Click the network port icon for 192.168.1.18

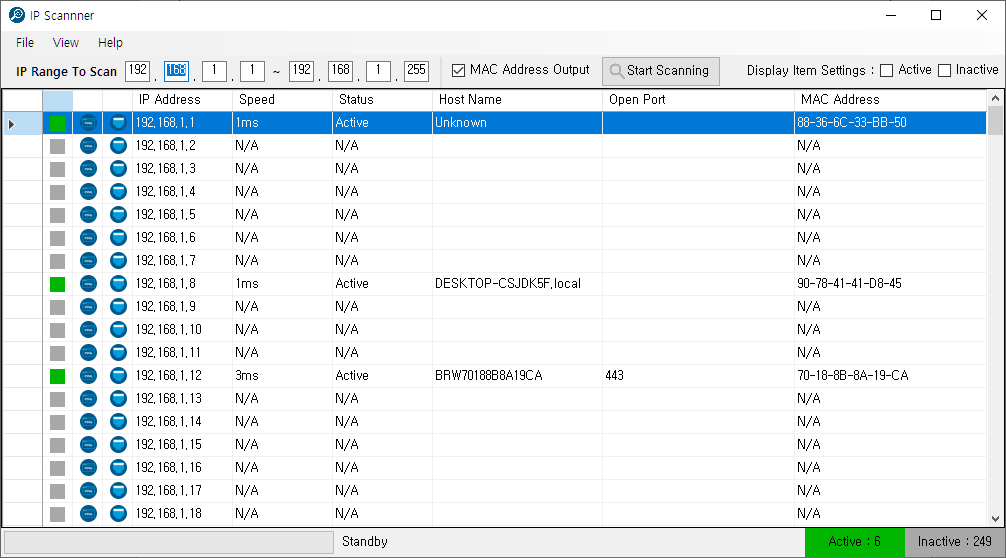pos(118,514)
